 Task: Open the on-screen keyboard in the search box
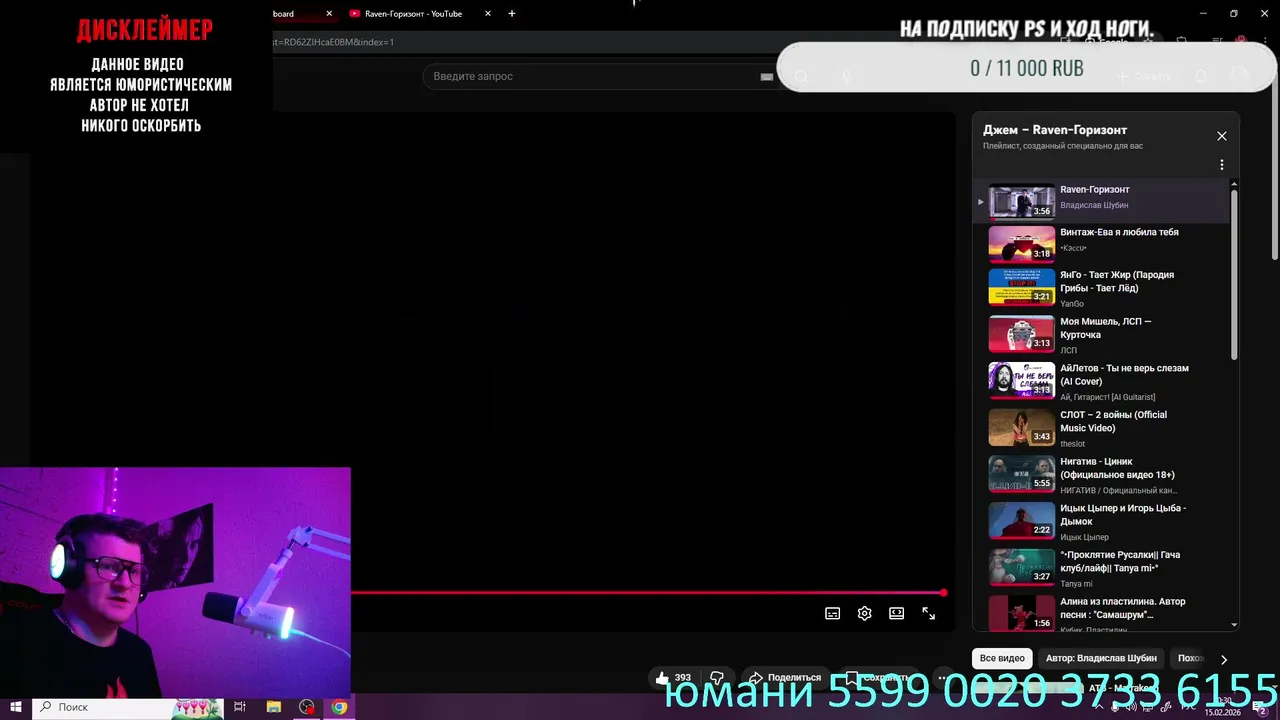tap(767, 77)
